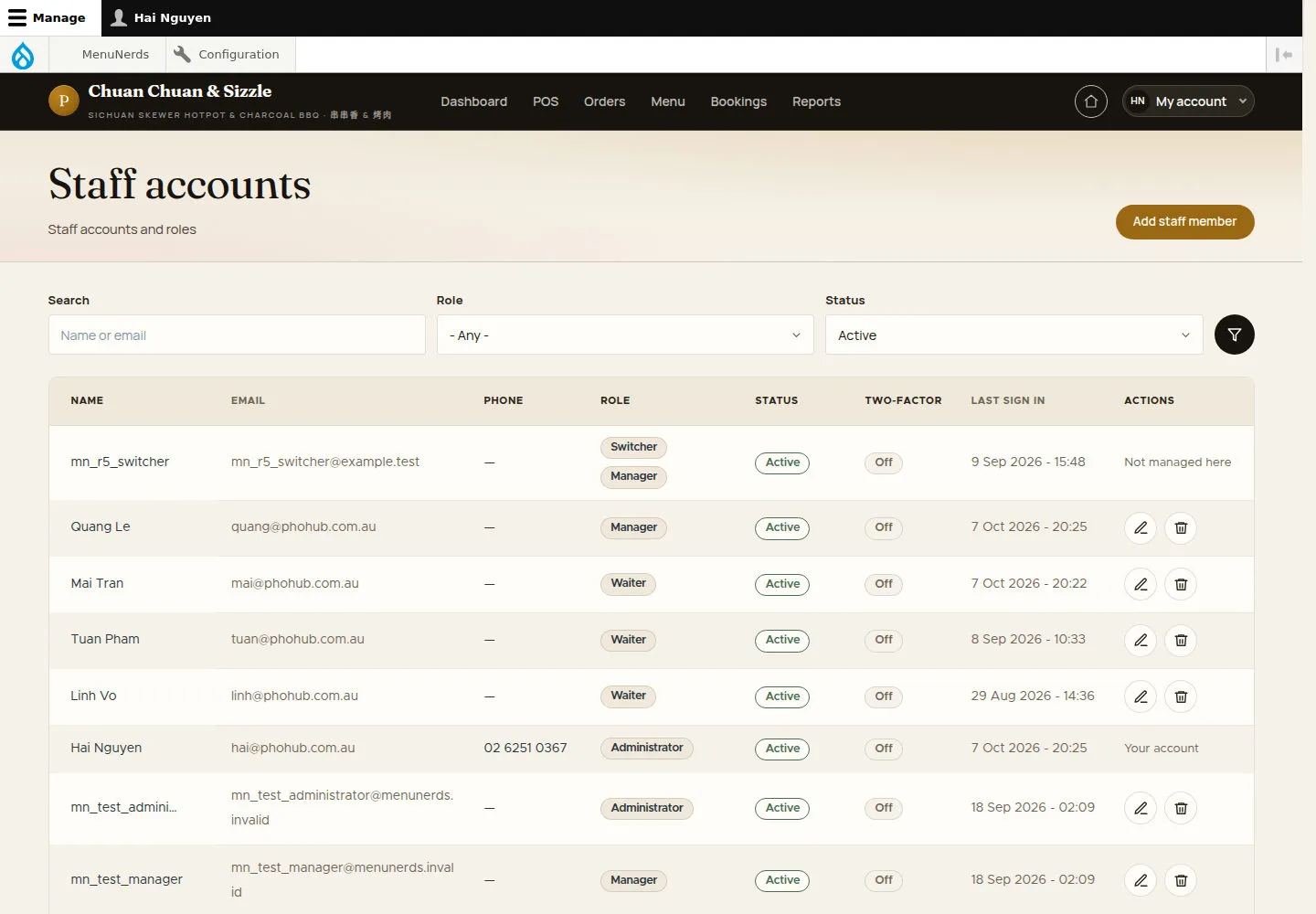Screen dimensions: 1316x914
Task: Edit Linh Vo's account
Action: pyautogui.click(x=1141, y=696)
